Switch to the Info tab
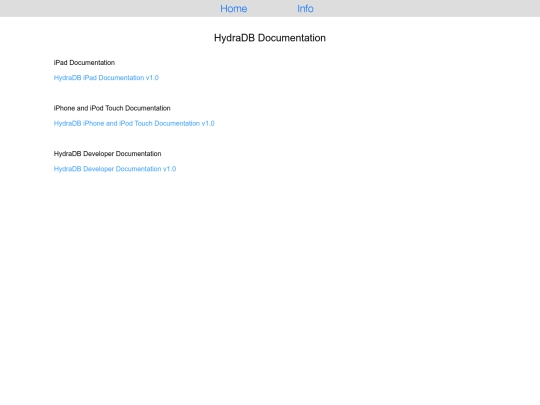The height and width of the screenshot is (405, 540). click(305, 9)
